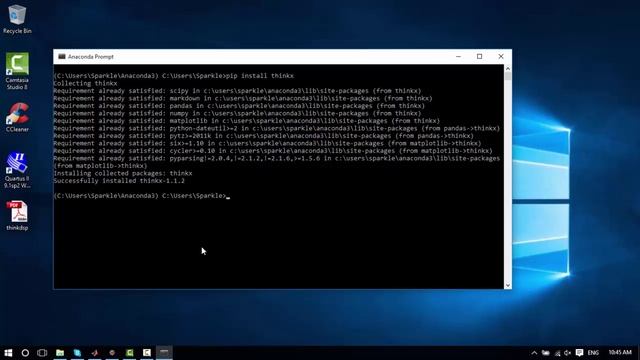Minimize the Anaconda Prompt window
Viewport: 640px width, 360px height.
[x=458, y=57]
